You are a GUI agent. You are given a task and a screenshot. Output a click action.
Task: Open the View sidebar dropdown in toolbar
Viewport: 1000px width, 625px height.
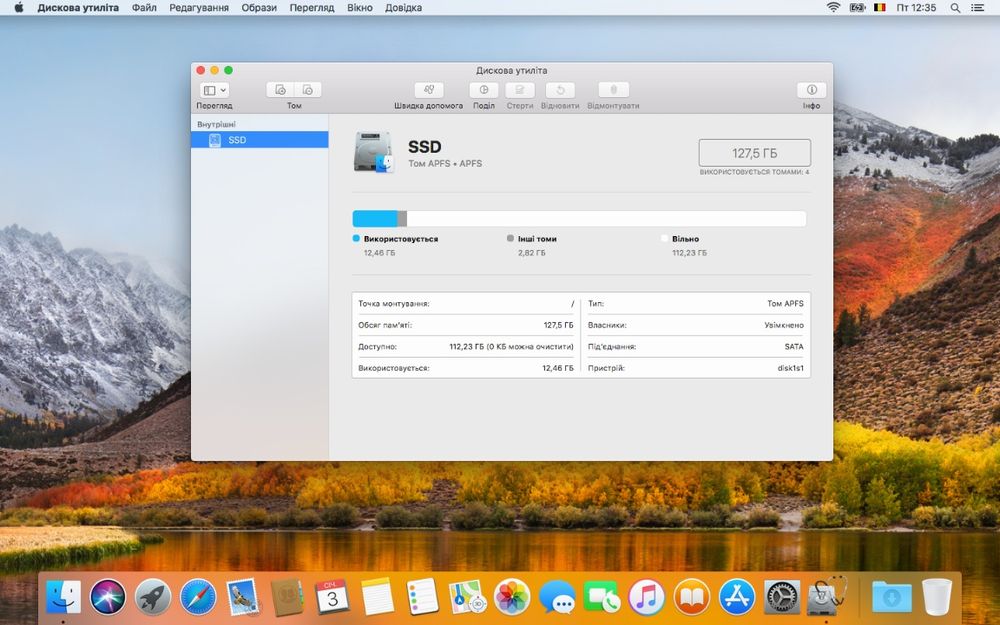(x=214, y=90)
